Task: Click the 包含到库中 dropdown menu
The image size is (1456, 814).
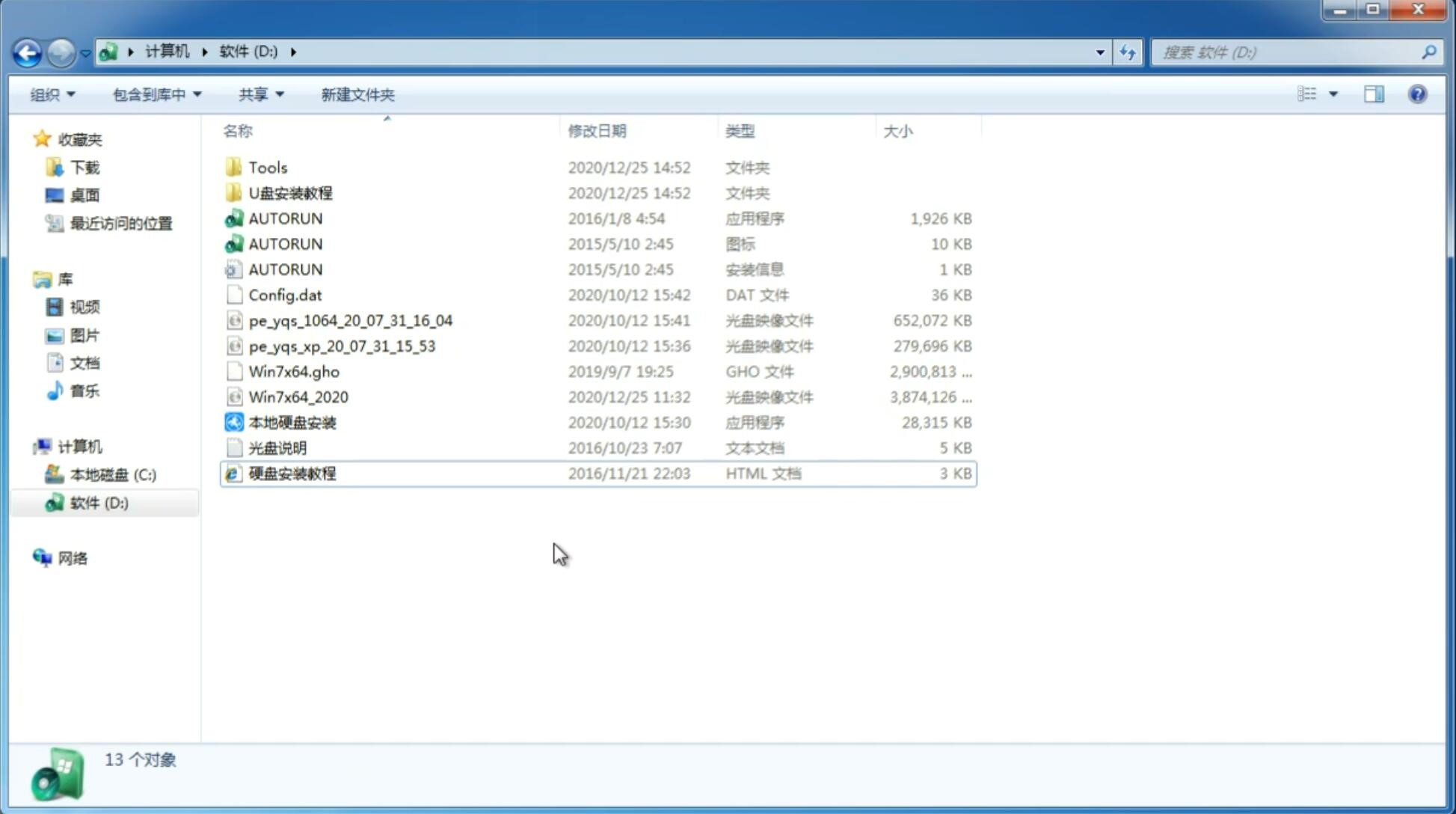Action: [x=154, y=93]
